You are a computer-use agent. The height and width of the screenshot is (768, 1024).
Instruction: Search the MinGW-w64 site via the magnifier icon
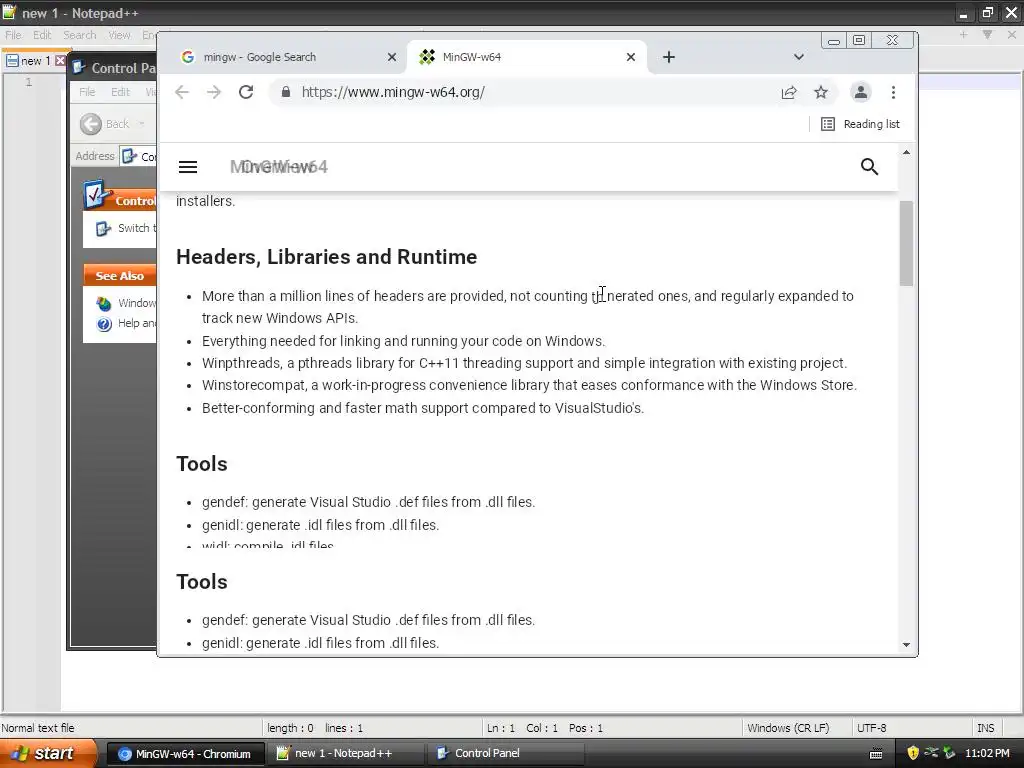click(869, 167)
